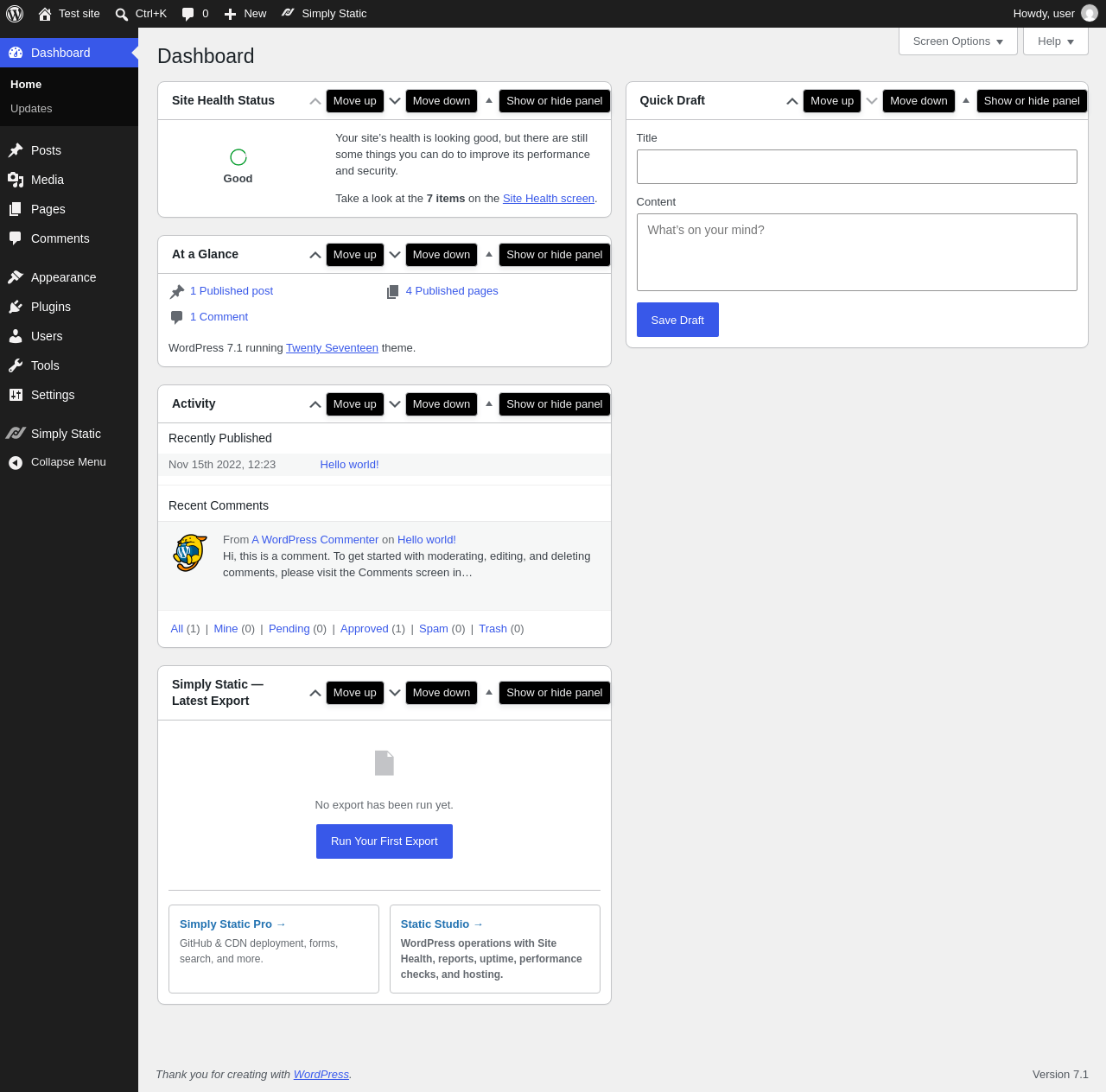Viewport: 1106px width, 1092px height.
Task: Toggle the Site Health Status panel triangle
Action: point(489,101)
